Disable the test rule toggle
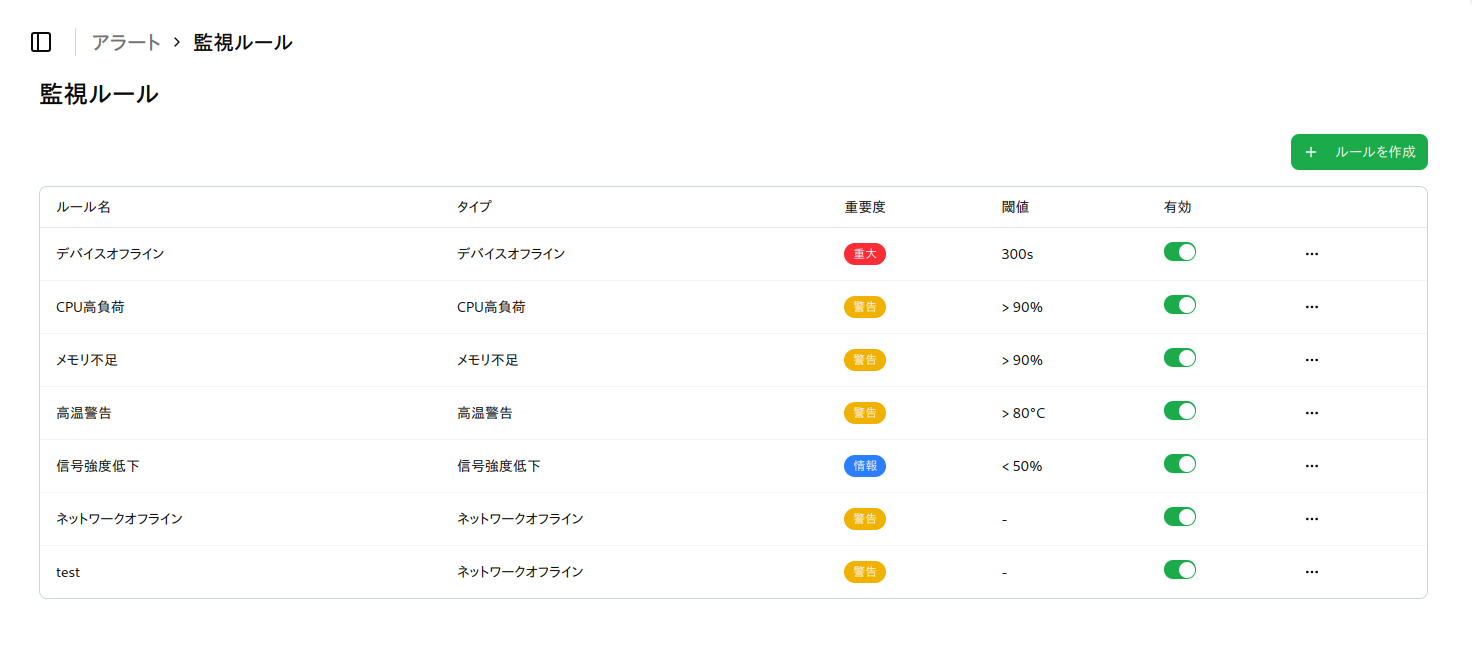 [x=1179, y=570]
